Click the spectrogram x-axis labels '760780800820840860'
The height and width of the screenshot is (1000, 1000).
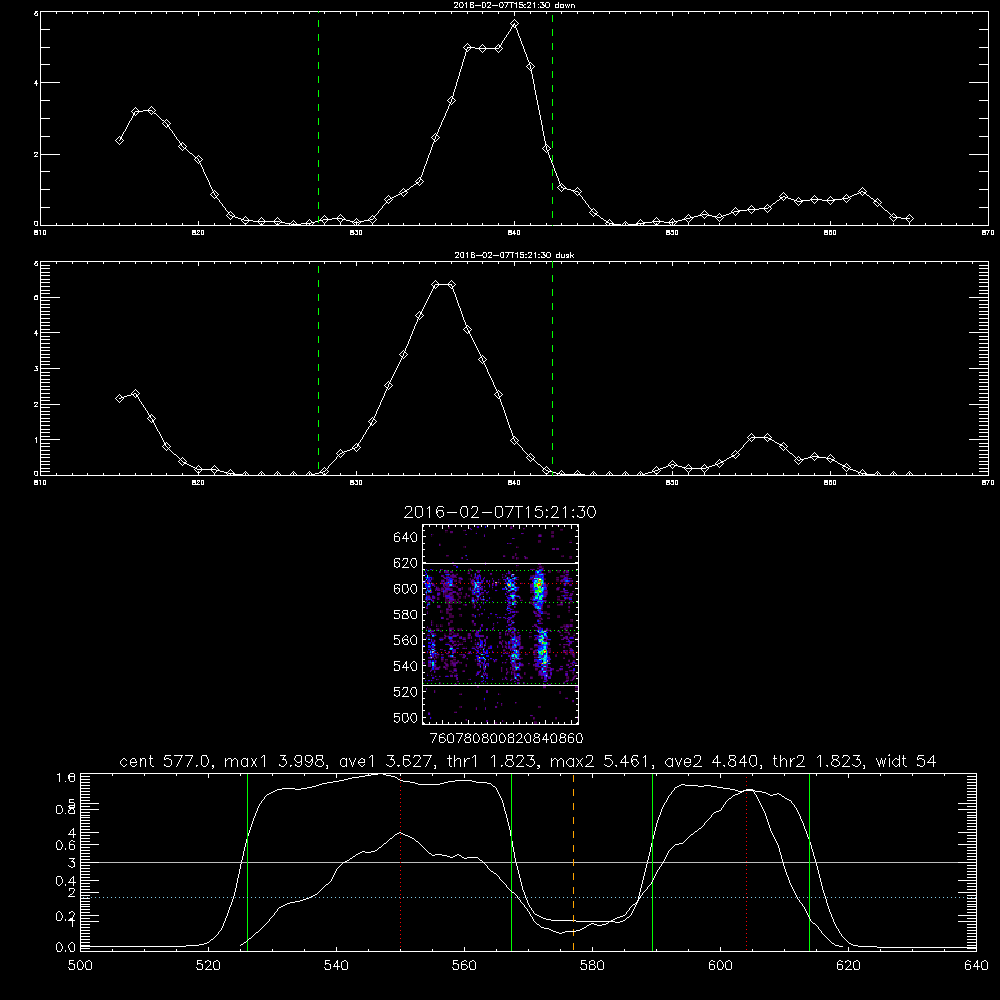(x=506, y=739)
